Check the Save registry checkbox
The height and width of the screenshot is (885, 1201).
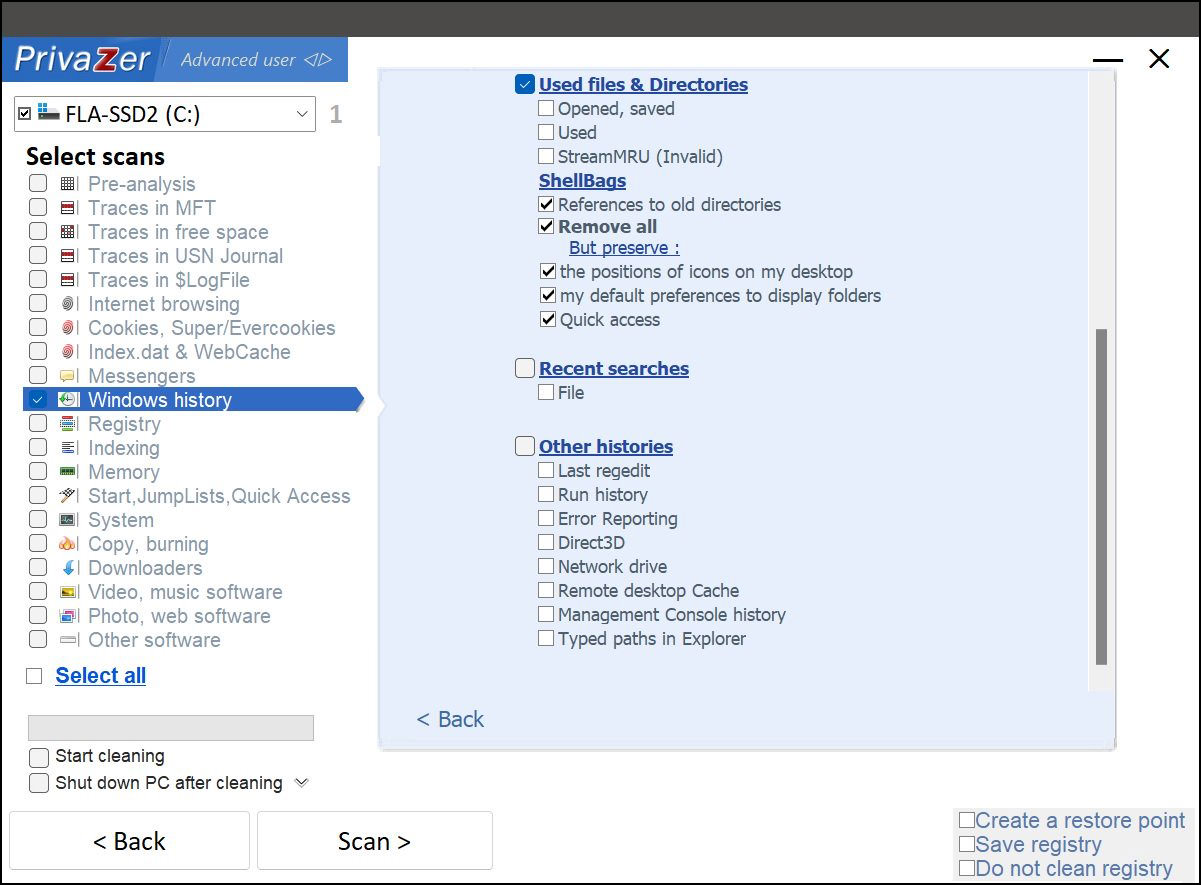(x=967, y=845)
